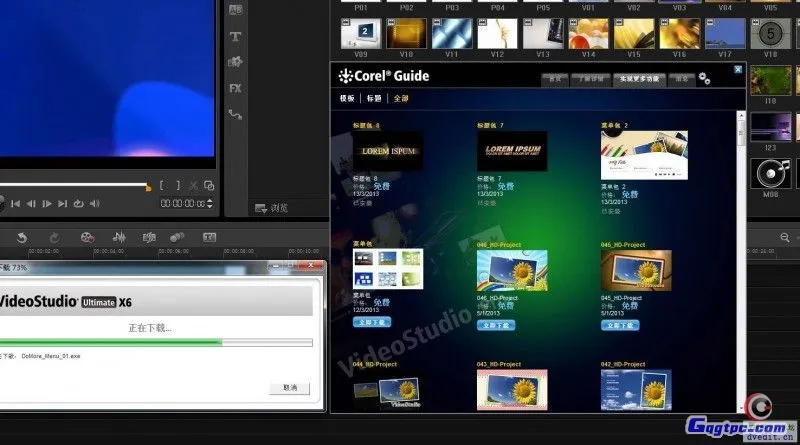The image size is (800, 445).
Task: Select the 046_HD-Project sunflower thumbnail
Action: pyautogui.click(x=512, y=270)
